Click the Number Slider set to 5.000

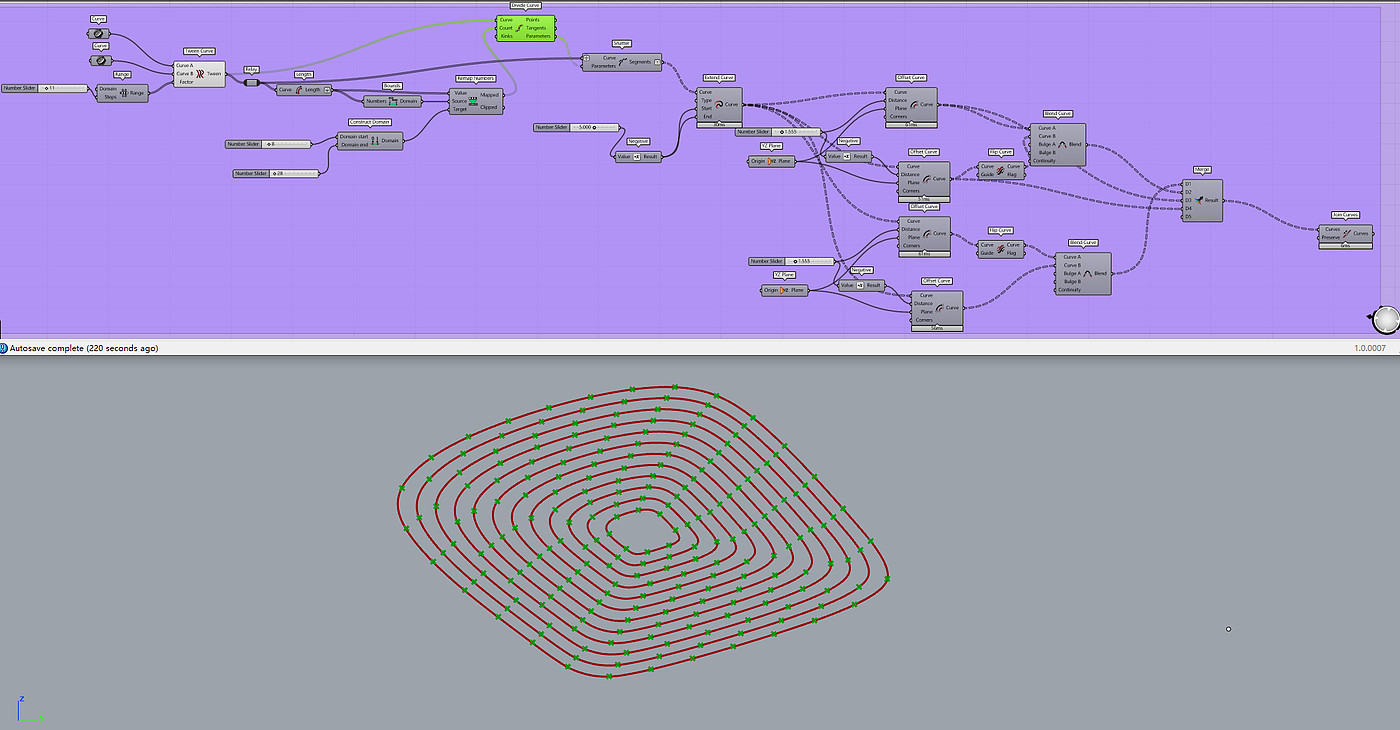(578, 127)
